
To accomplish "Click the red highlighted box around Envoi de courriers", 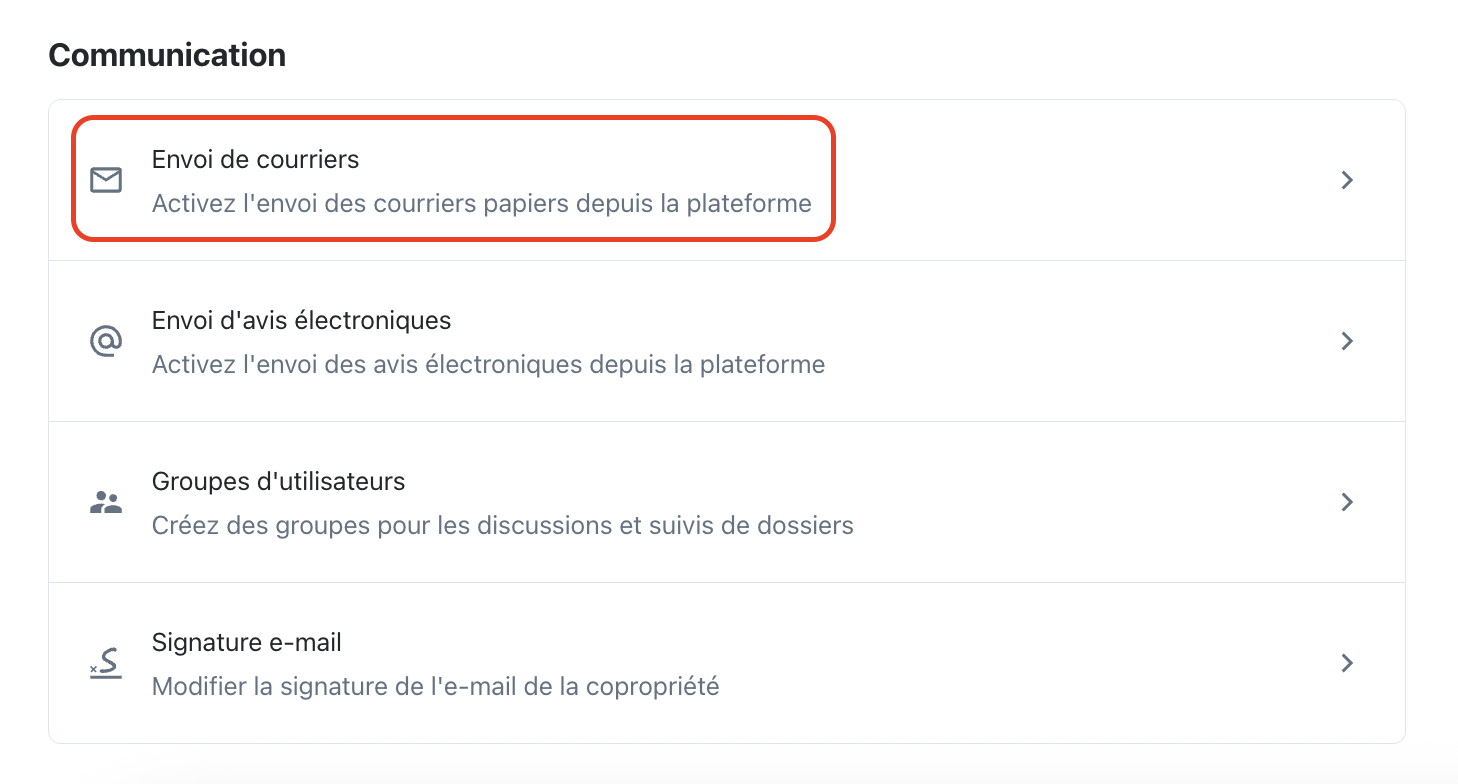I will pos(452,180).
